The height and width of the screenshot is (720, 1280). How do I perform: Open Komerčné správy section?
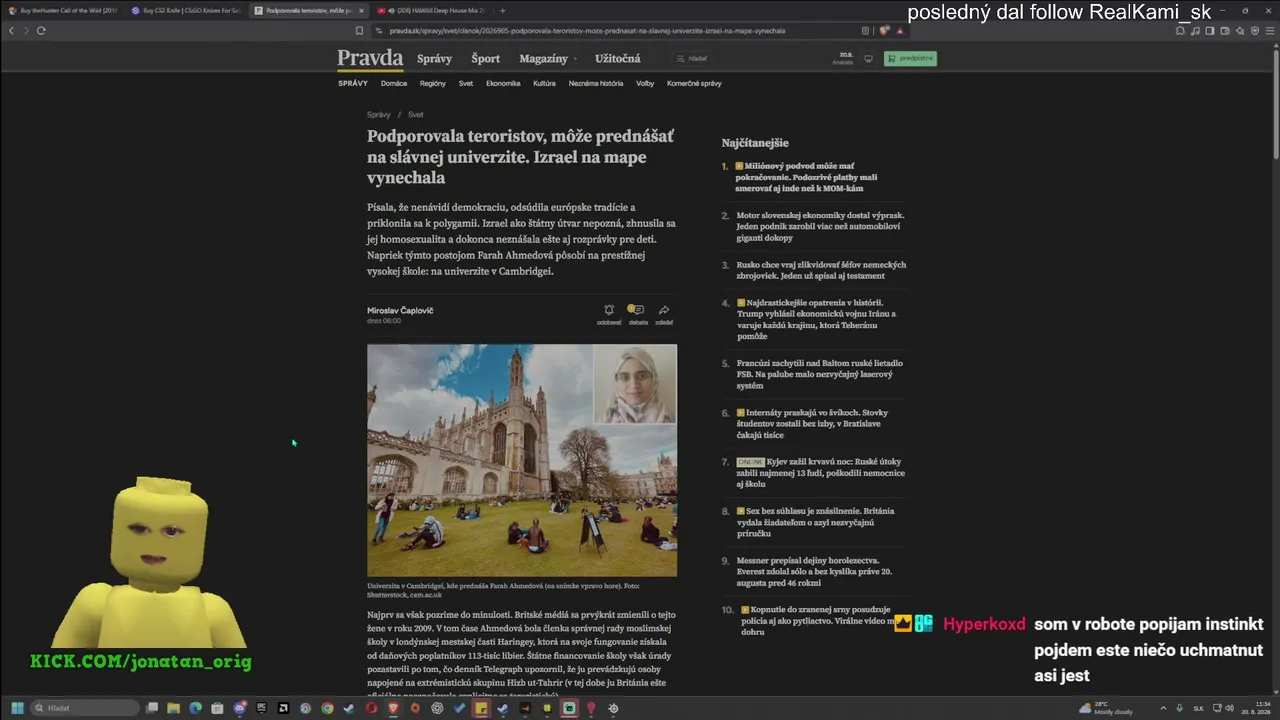(x=694, y=84)
